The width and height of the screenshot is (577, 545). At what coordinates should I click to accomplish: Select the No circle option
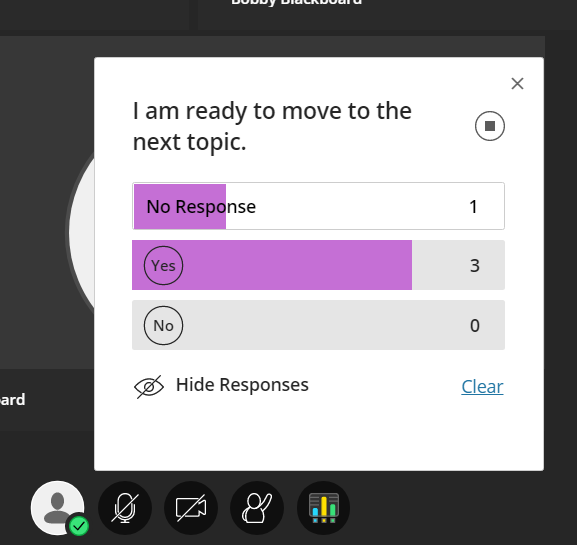click(x=163, y=325)
